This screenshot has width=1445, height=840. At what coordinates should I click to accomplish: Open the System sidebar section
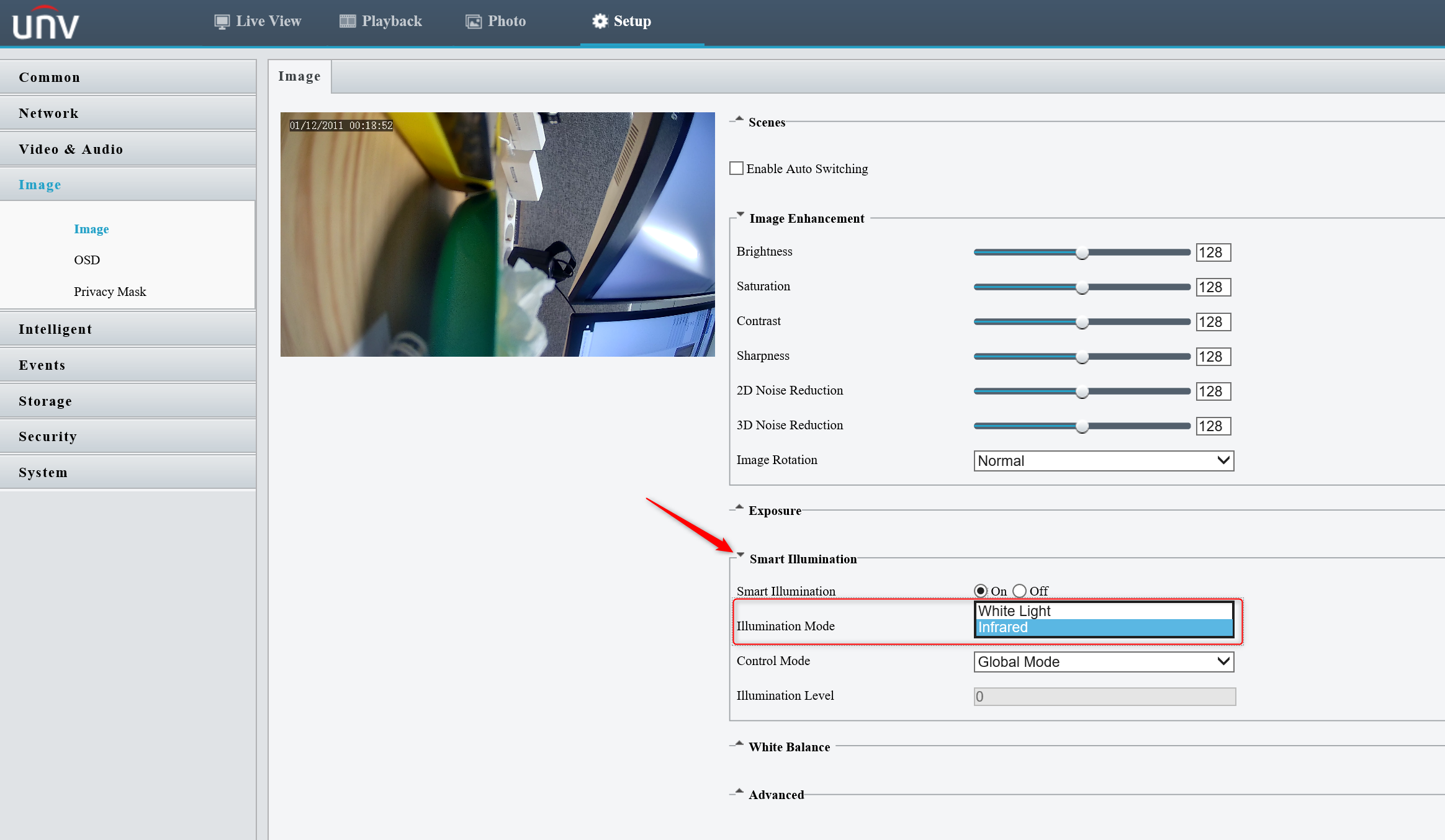pyautogui.click(x=128, y=473)
